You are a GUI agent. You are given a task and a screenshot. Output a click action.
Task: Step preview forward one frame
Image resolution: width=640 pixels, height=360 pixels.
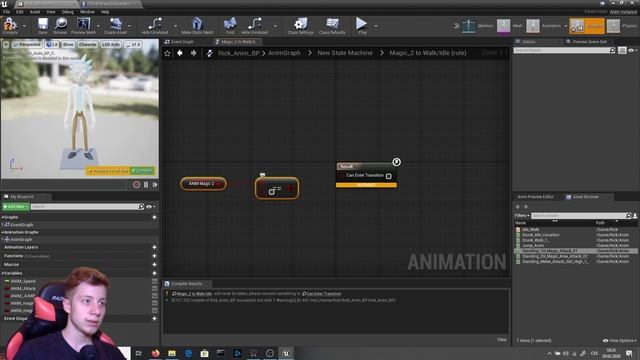pyautogui.click(x=155, y=184)
